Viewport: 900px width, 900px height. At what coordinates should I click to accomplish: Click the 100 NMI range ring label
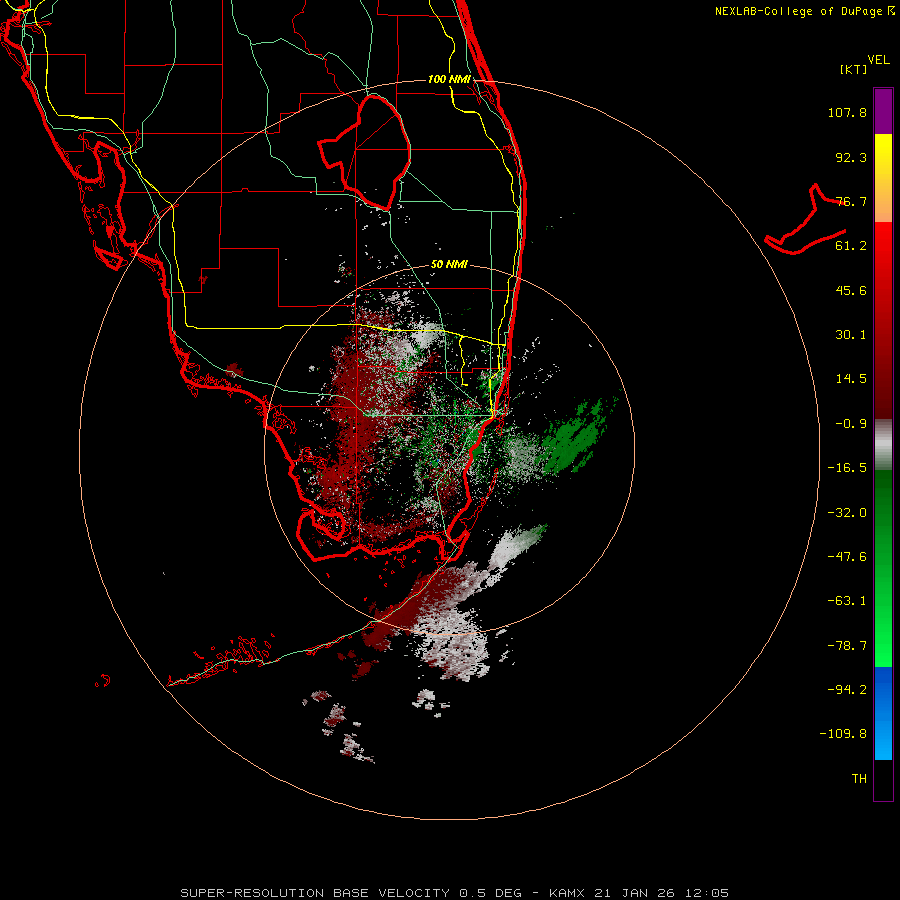pyautogui.click(x=449, y=79)
